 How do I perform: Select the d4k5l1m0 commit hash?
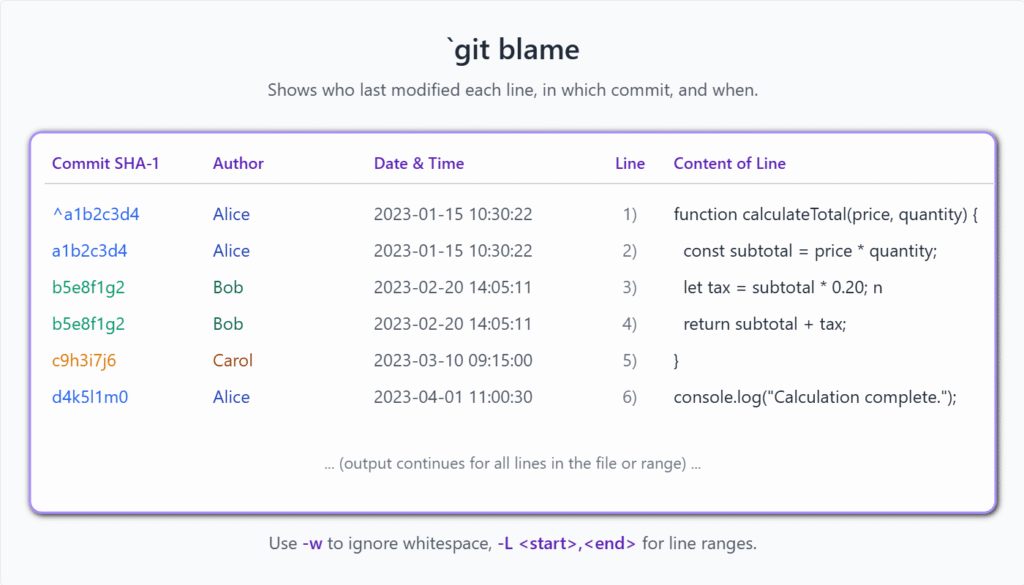tap(90, 397)
